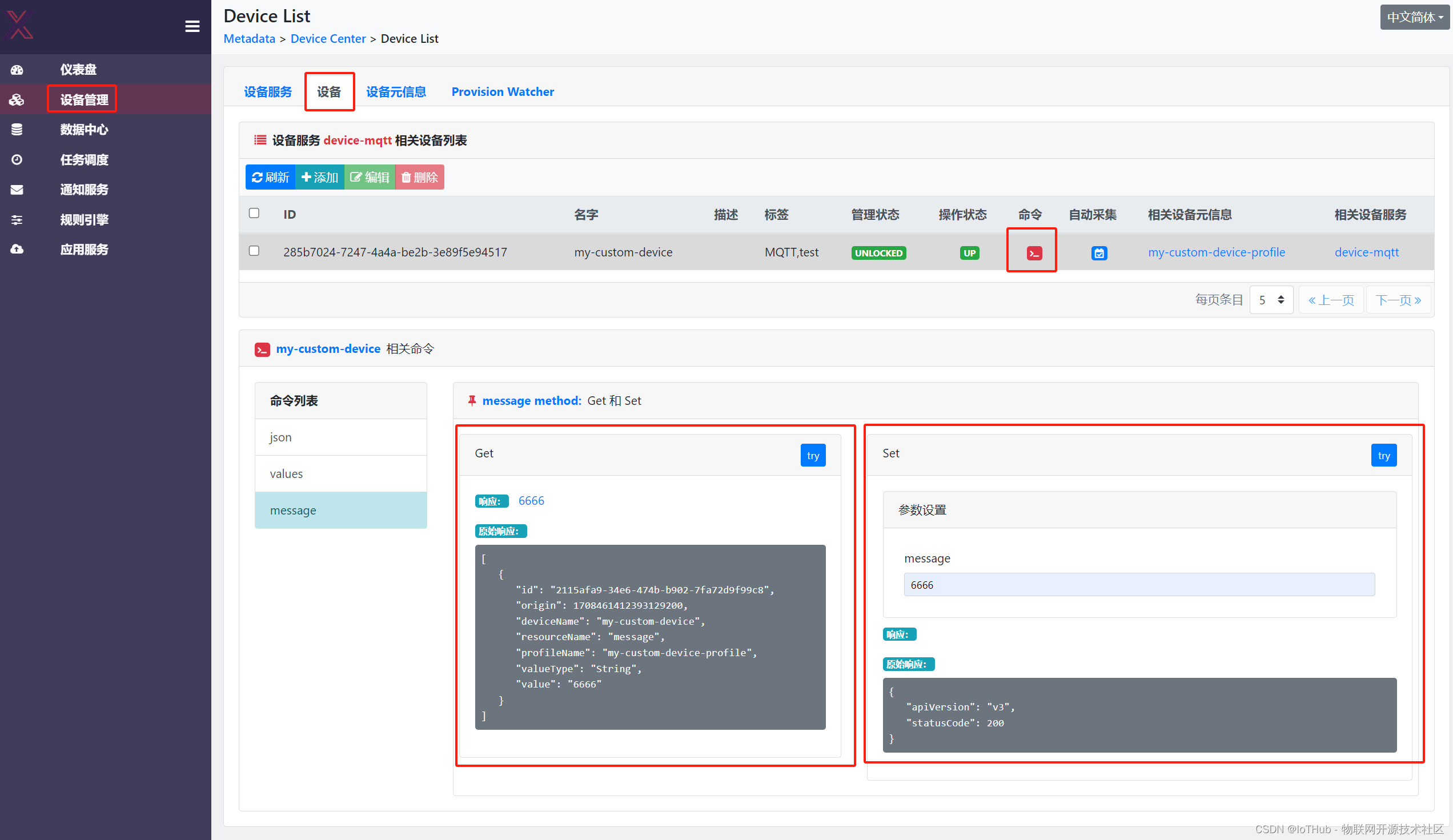Screen dimensions: 1453x840
Task: Open 仪表盘 in the sidebar
Action: 78,70
